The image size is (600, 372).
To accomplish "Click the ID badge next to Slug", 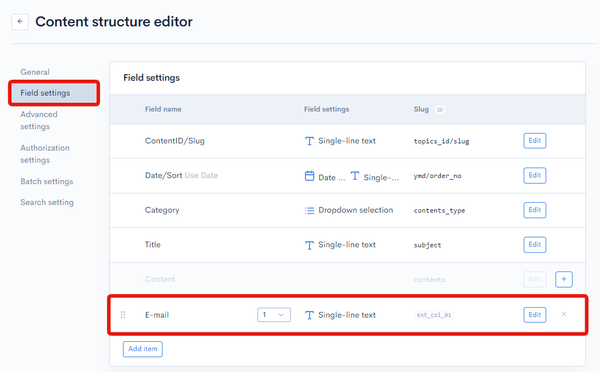I will click(x=440, y=110).
